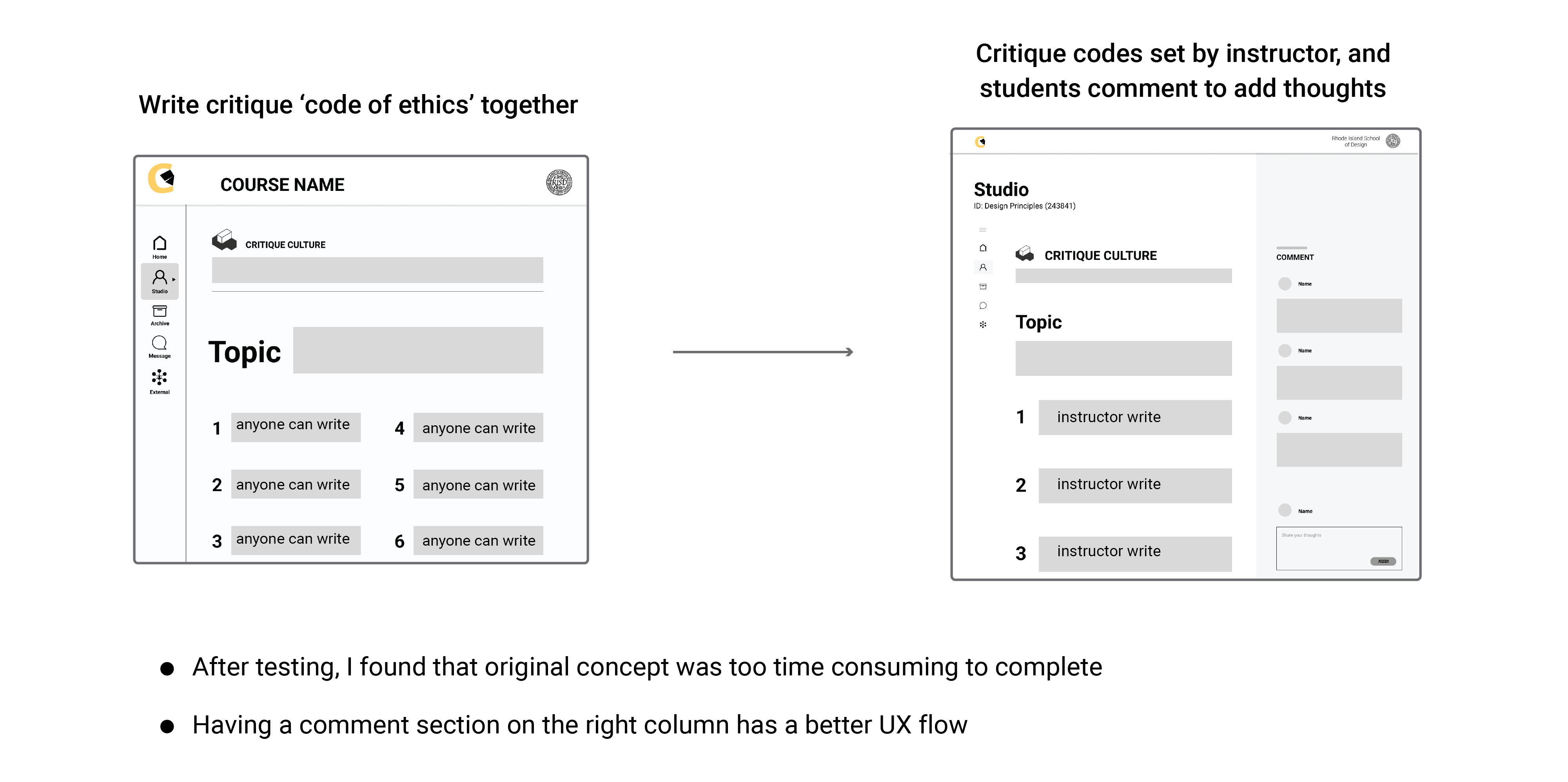This screenshot has width=1568, height=782.
Task: Click instructor write field number 2
Action: point(1134,486)
